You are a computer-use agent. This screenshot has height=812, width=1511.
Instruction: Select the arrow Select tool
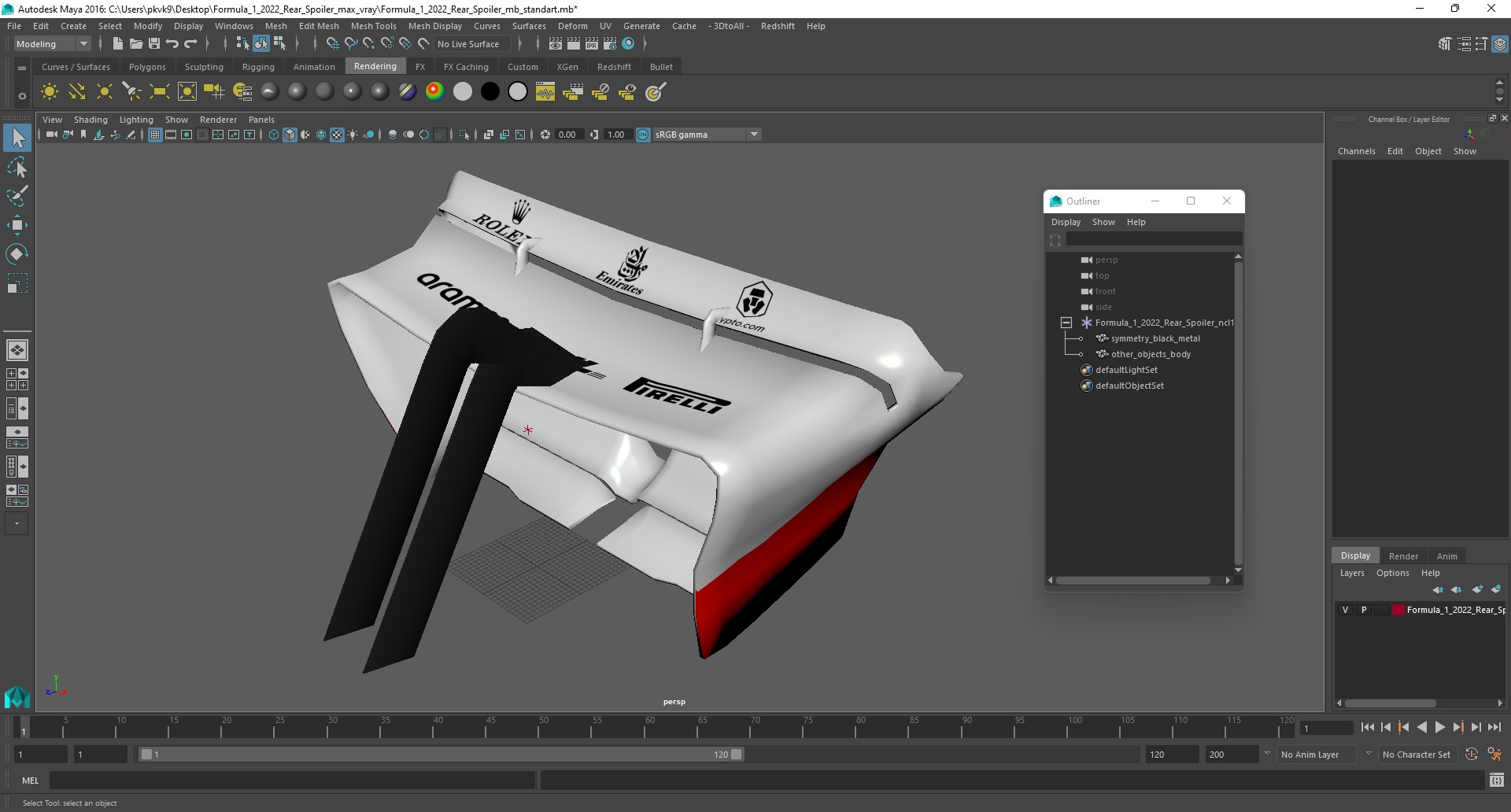tap(17, 138)
